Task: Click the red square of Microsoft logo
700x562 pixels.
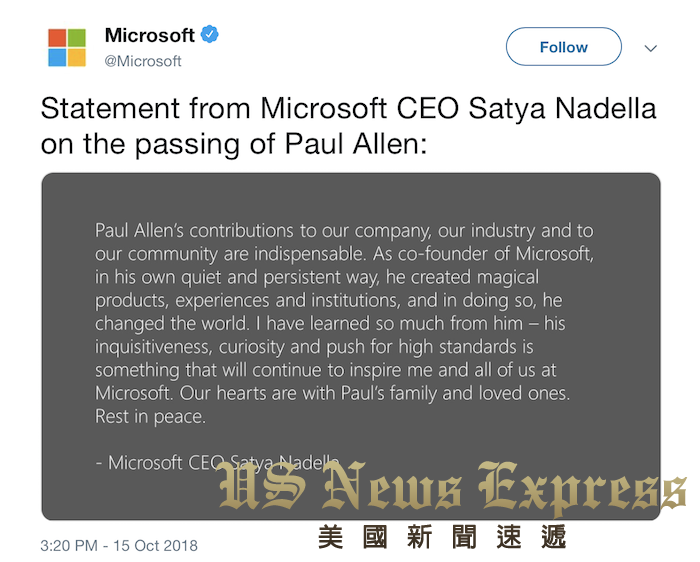Action: point(57,37)
